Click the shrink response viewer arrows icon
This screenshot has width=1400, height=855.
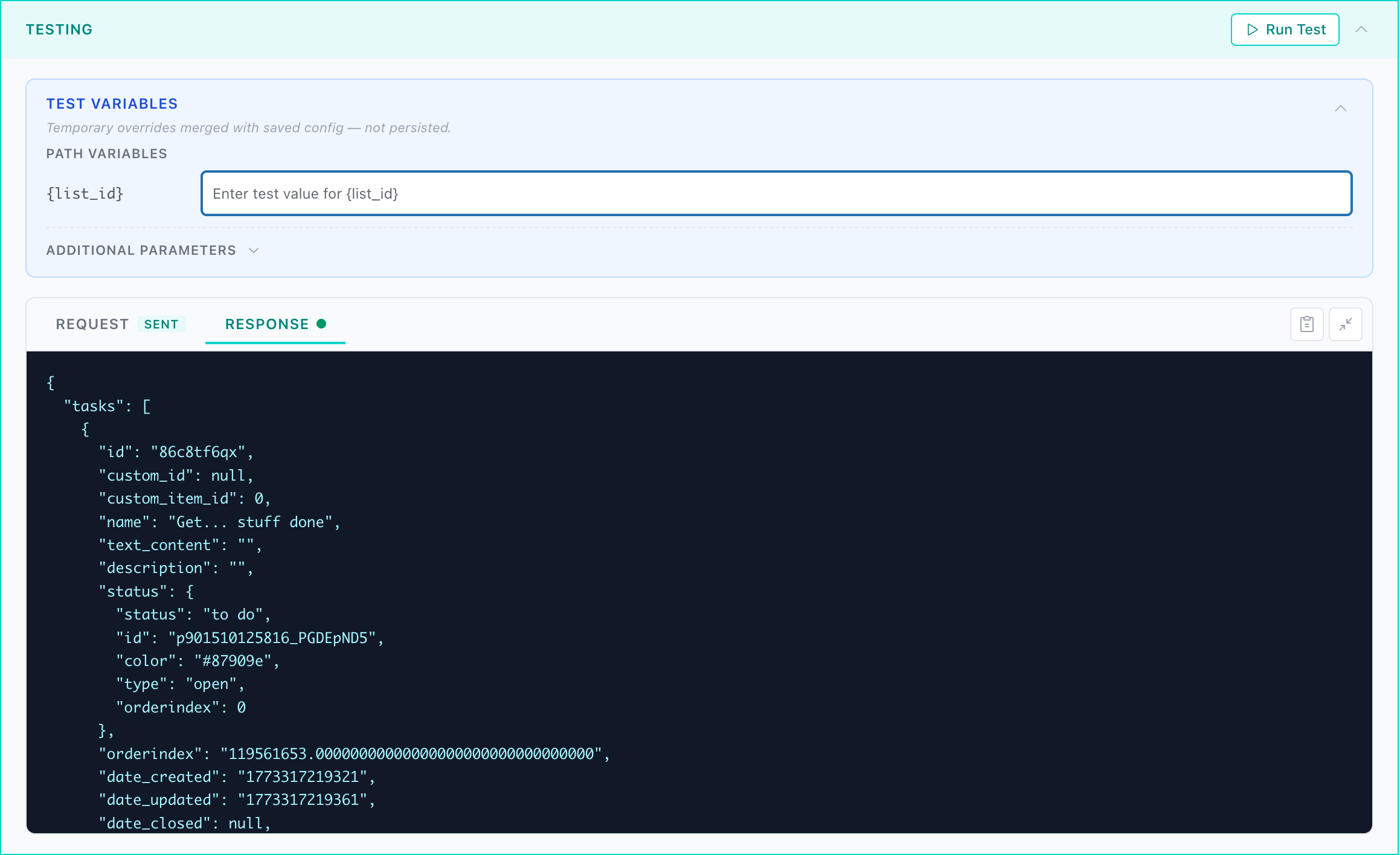pyautogui.click(x=1345, y=324)
